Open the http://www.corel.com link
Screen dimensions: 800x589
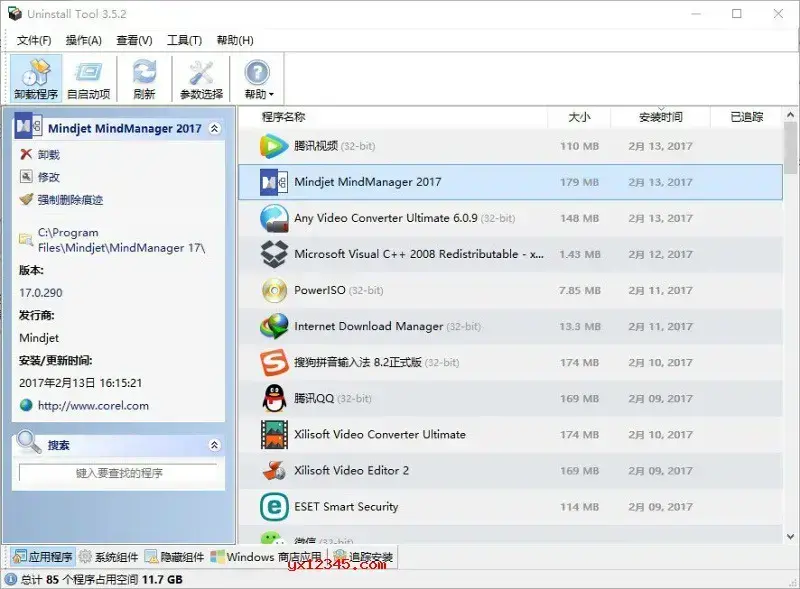point(93,406)
